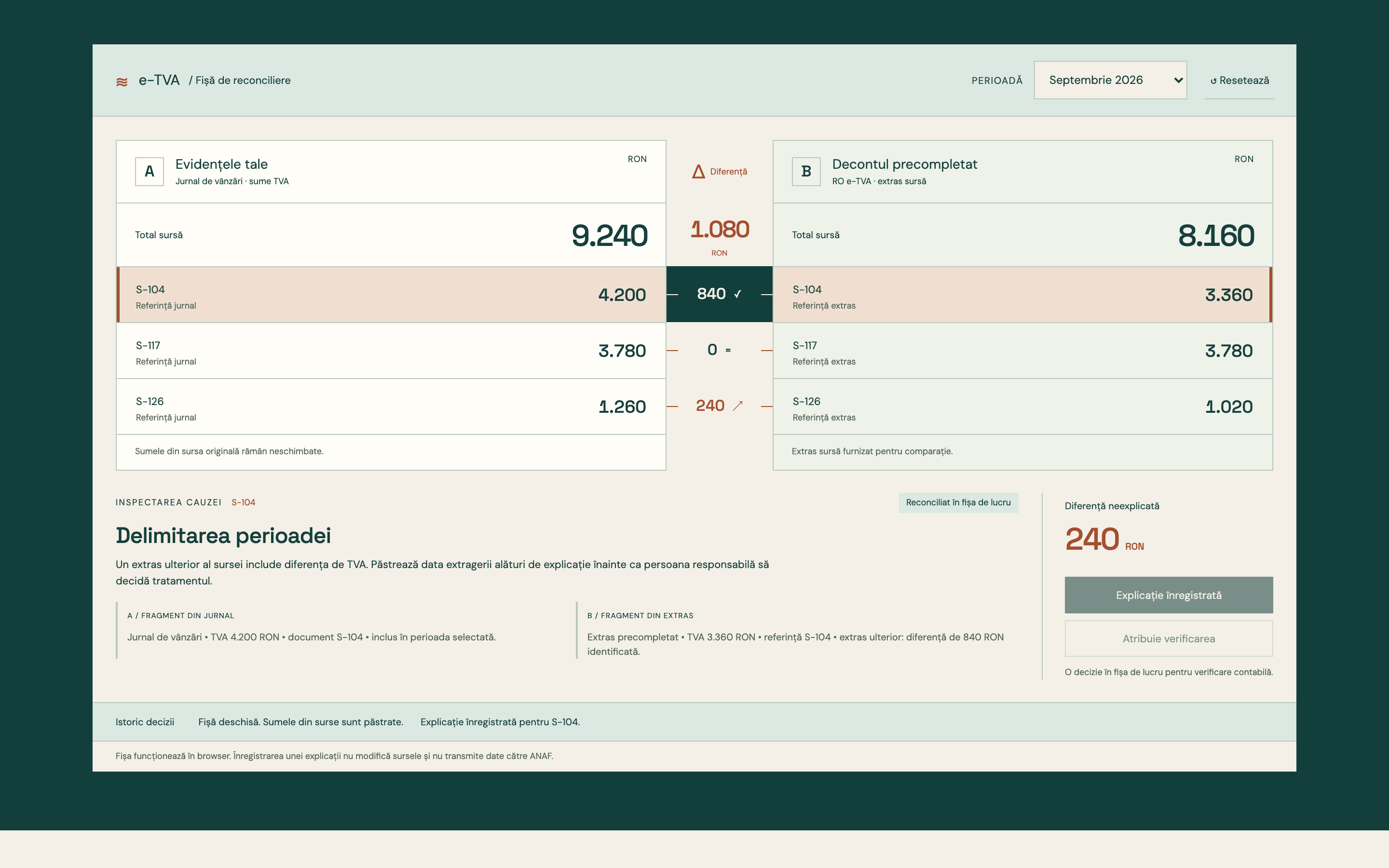Click Explicație înregistrată pentru S-104 history entry
Image resolution: width=1389 pixels, height=868 pixels.
tap(500, 722)
